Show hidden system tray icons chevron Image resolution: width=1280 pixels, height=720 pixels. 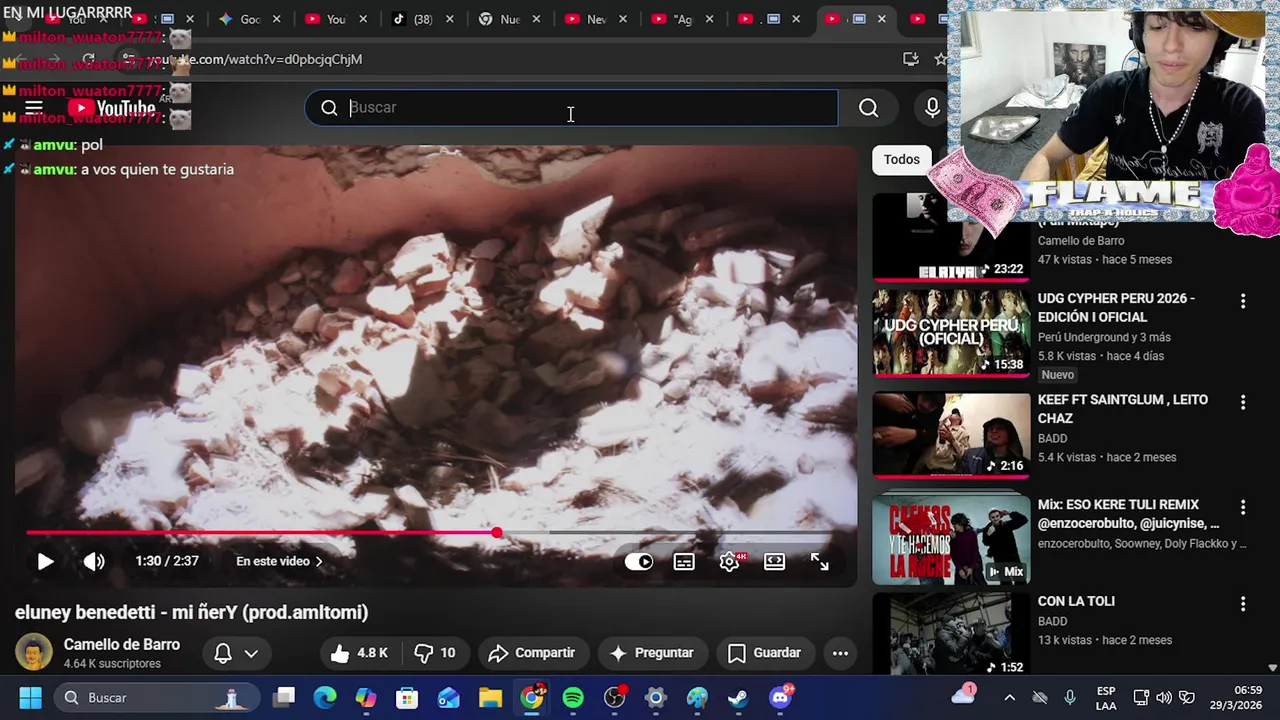point(1009,698)
